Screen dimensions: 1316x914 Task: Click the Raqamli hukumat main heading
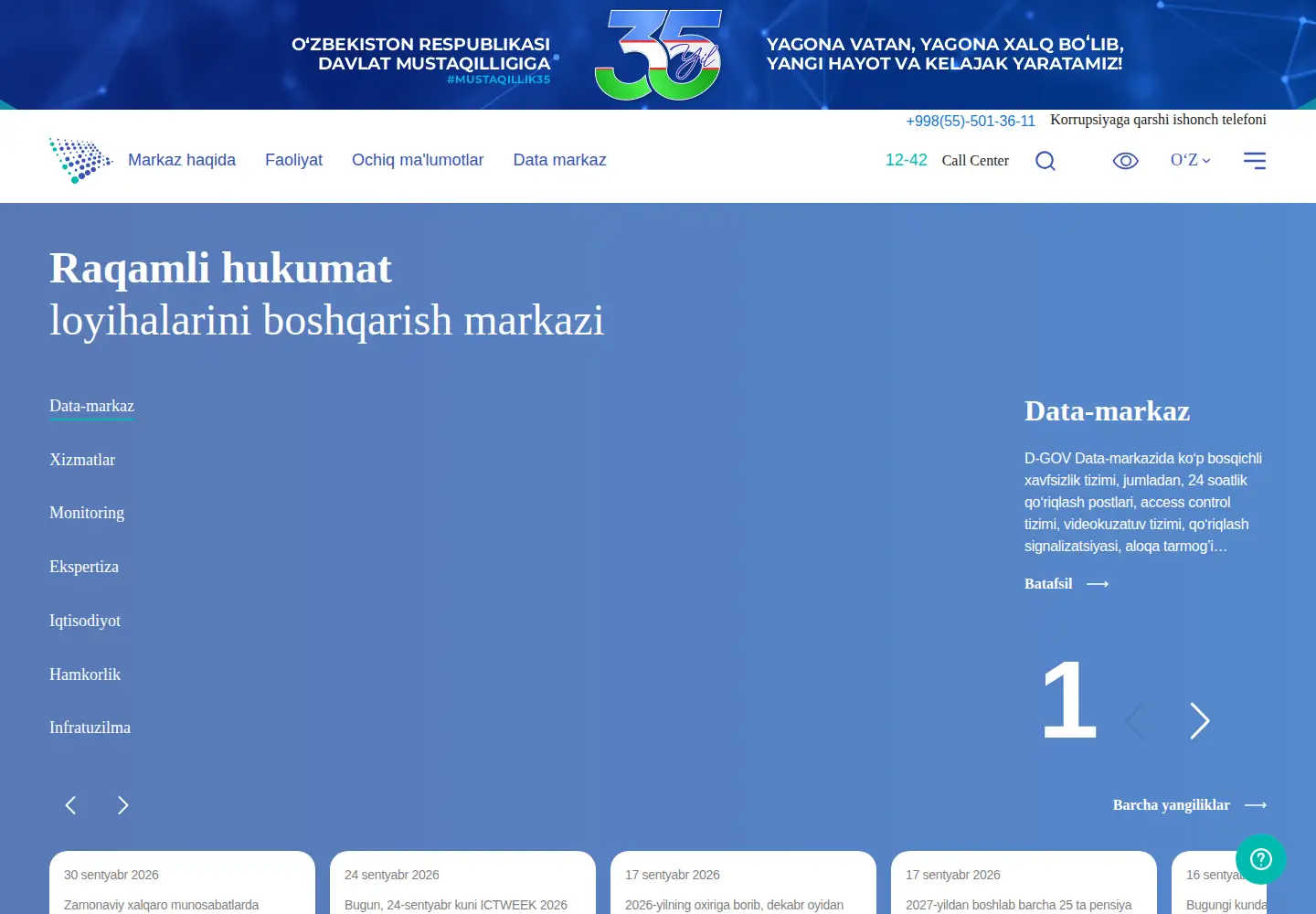point(220,269)
